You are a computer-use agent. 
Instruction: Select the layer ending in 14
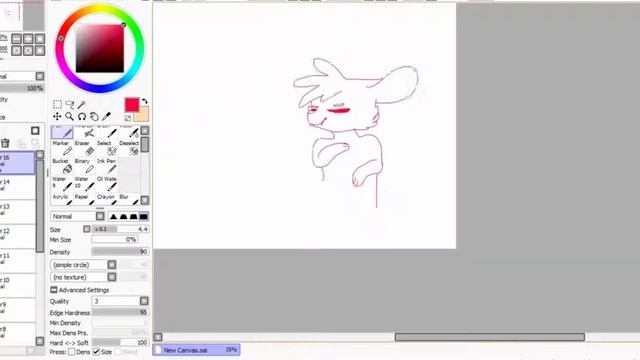coord(17,187)
